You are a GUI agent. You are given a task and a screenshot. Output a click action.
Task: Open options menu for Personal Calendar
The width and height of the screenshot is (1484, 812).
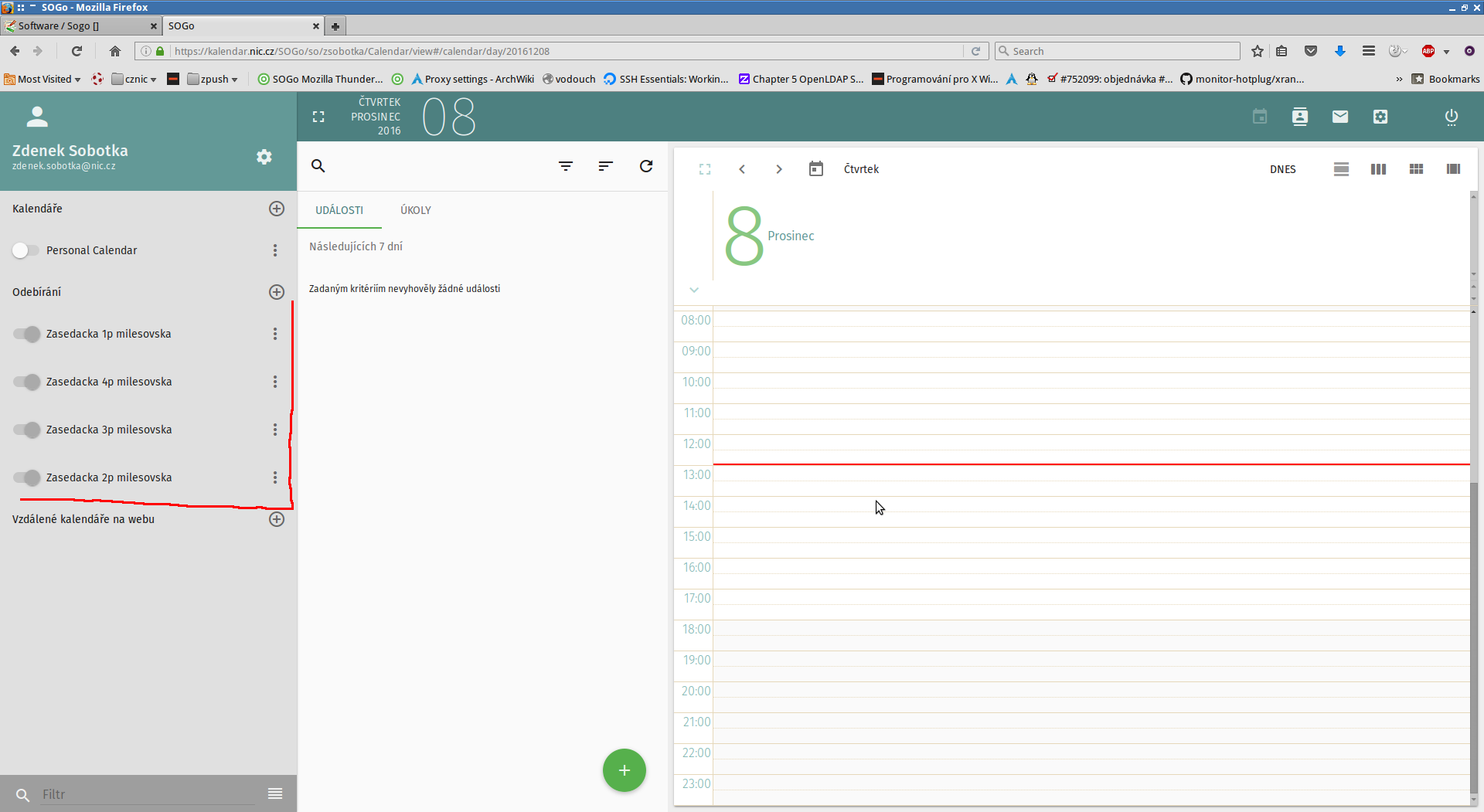274,250
